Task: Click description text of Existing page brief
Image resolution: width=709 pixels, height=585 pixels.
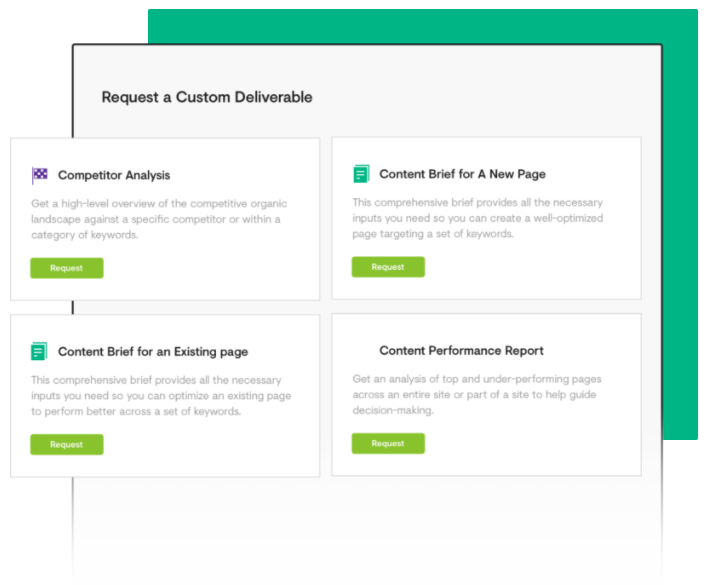Action: click(x=156, y=395)
